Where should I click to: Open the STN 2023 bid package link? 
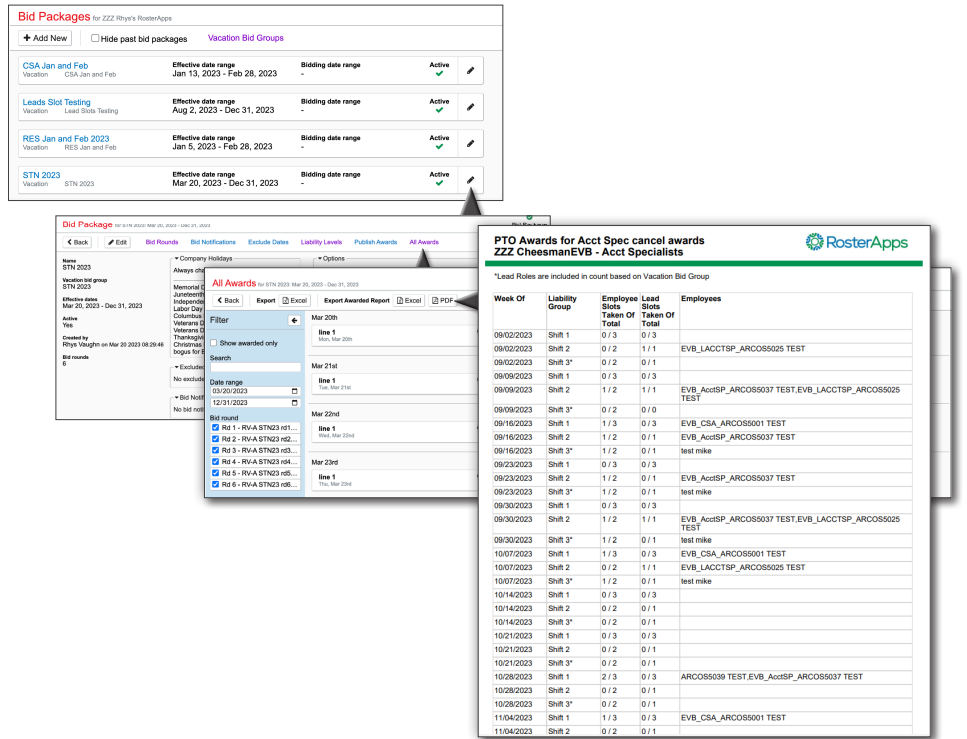(41, 175)
